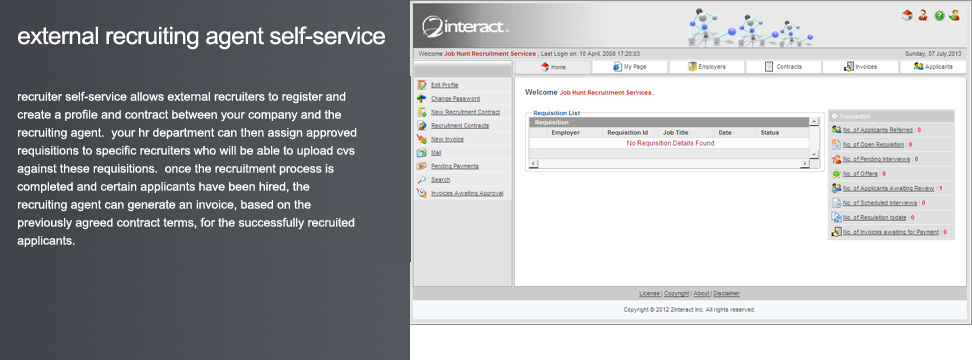Open the Employers tab
The width and height of the screenshot is (972, 360).
point(707,67)
